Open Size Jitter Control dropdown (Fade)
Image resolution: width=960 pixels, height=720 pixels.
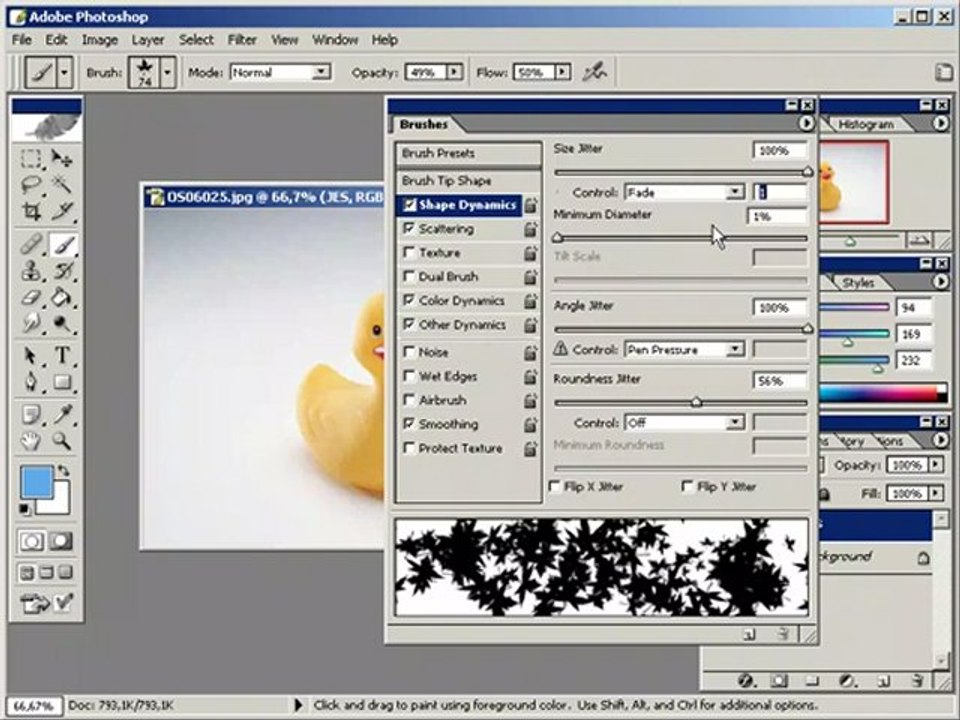coord(735,192)
